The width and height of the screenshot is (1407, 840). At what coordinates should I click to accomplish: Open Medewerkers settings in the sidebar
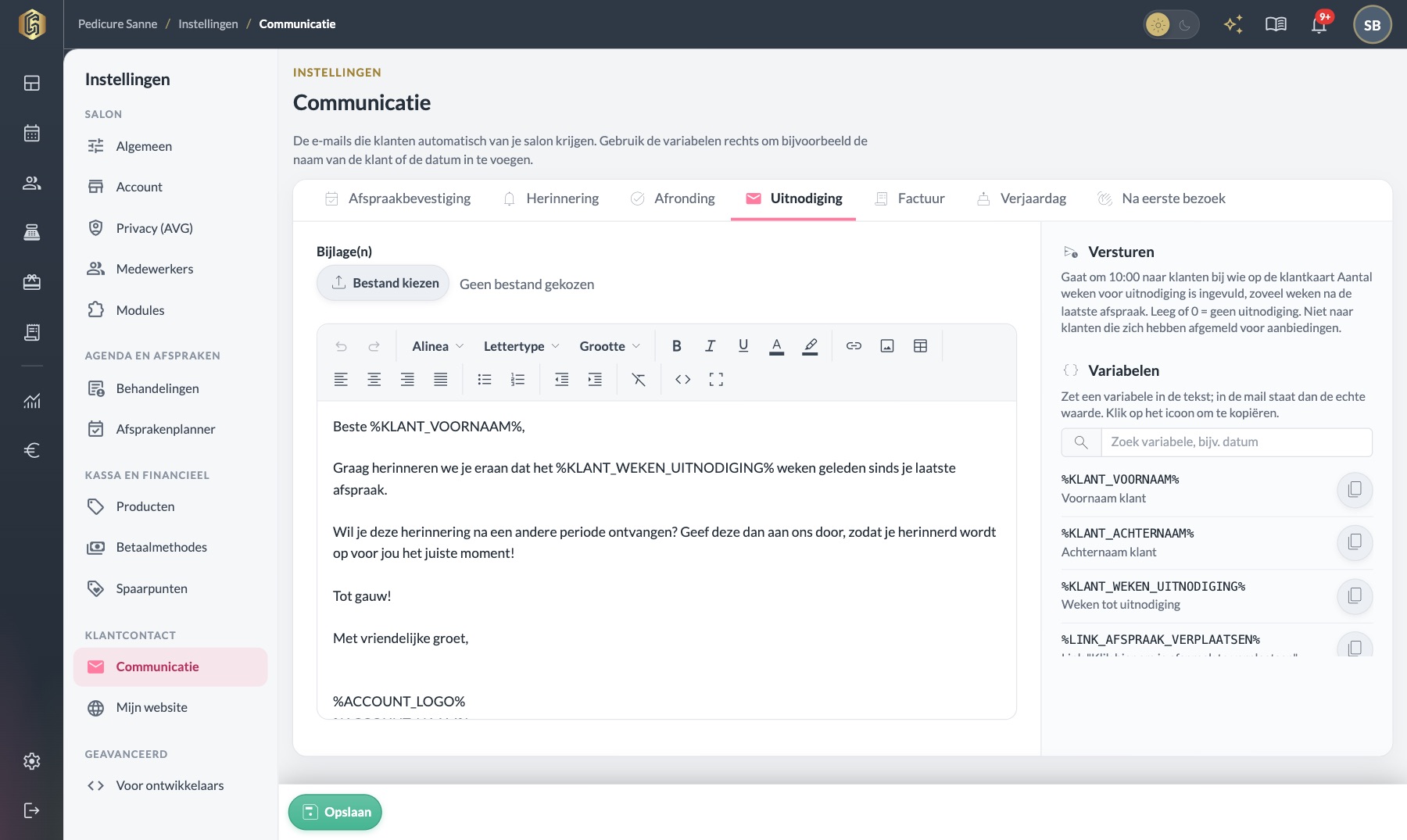(170, 269)
